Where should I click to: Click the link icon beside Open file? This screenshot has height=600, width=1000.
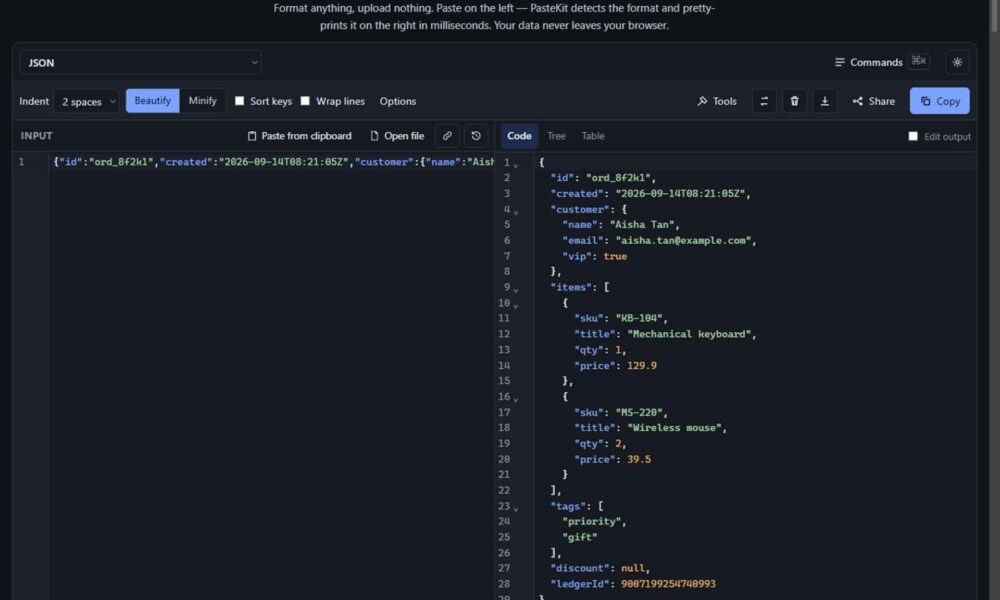[x=447, y=136]
